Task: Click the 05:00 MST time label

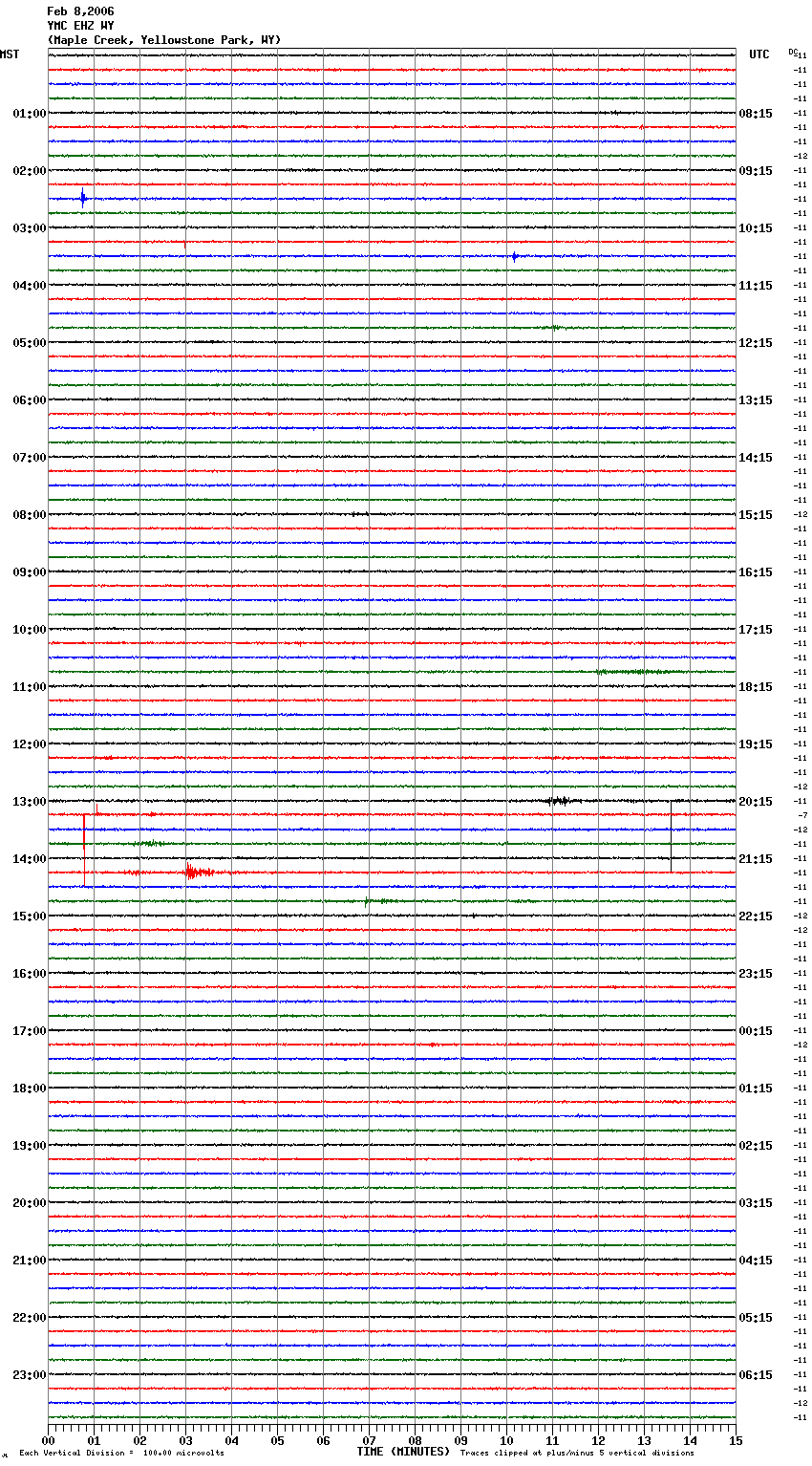Action: (x=30, y=343)
